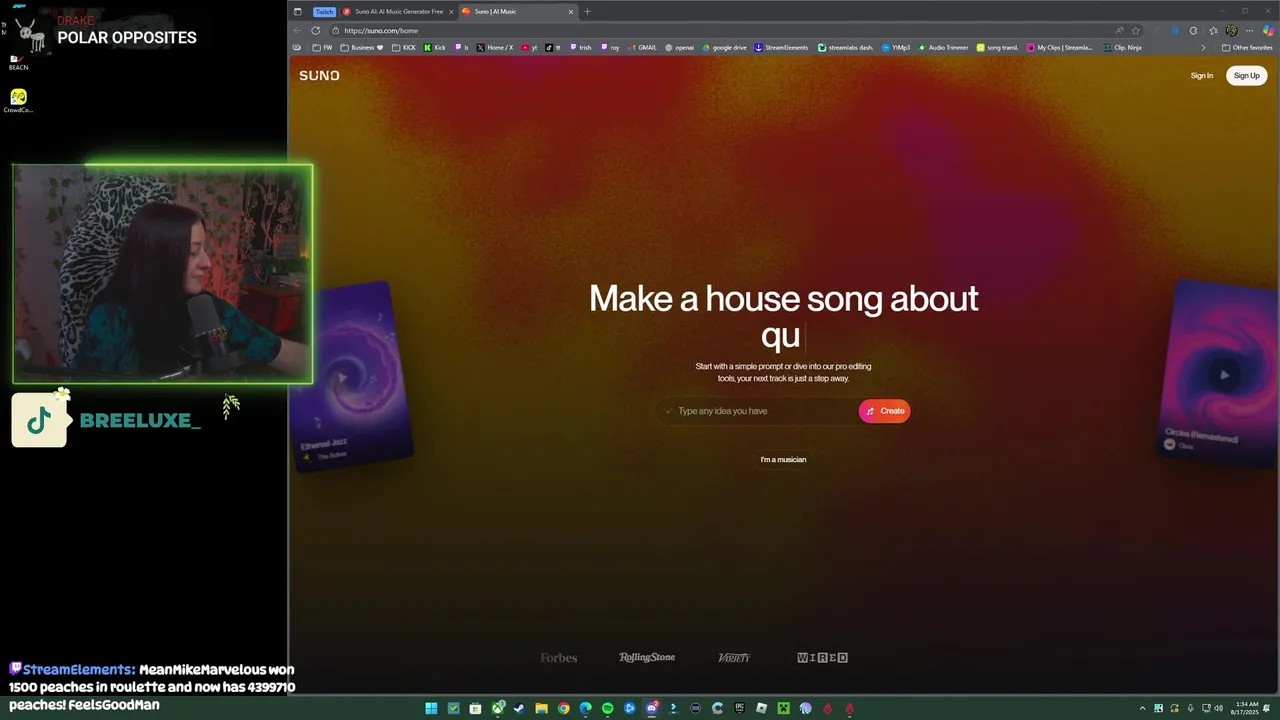Select the 'Suno | AI Music' browser tab
The width and height of the screenshot is (1280, 720).
[x=518, y=12]
